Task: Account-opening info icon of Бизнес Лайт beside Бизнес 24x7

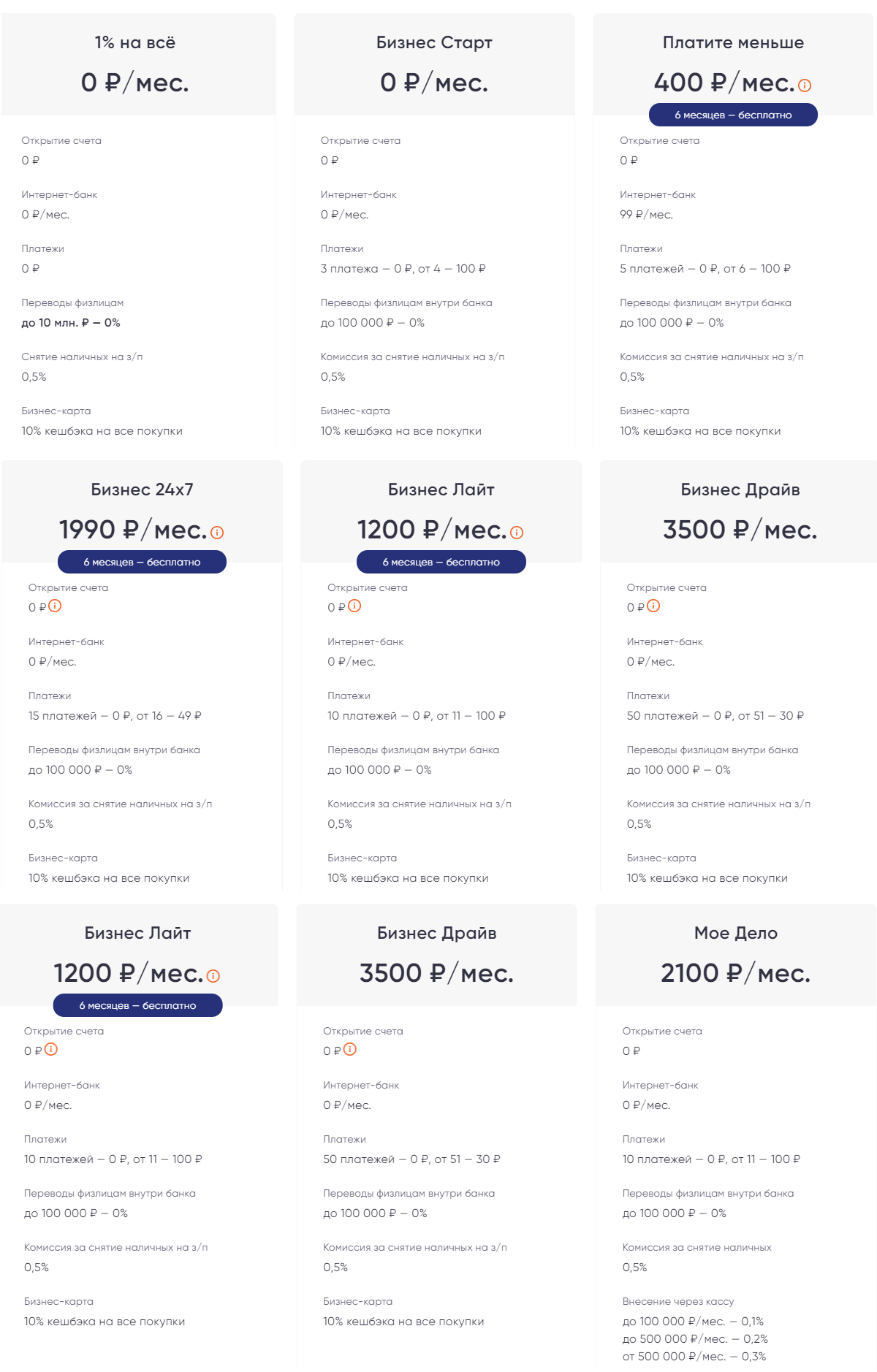Action: (354, 606)
